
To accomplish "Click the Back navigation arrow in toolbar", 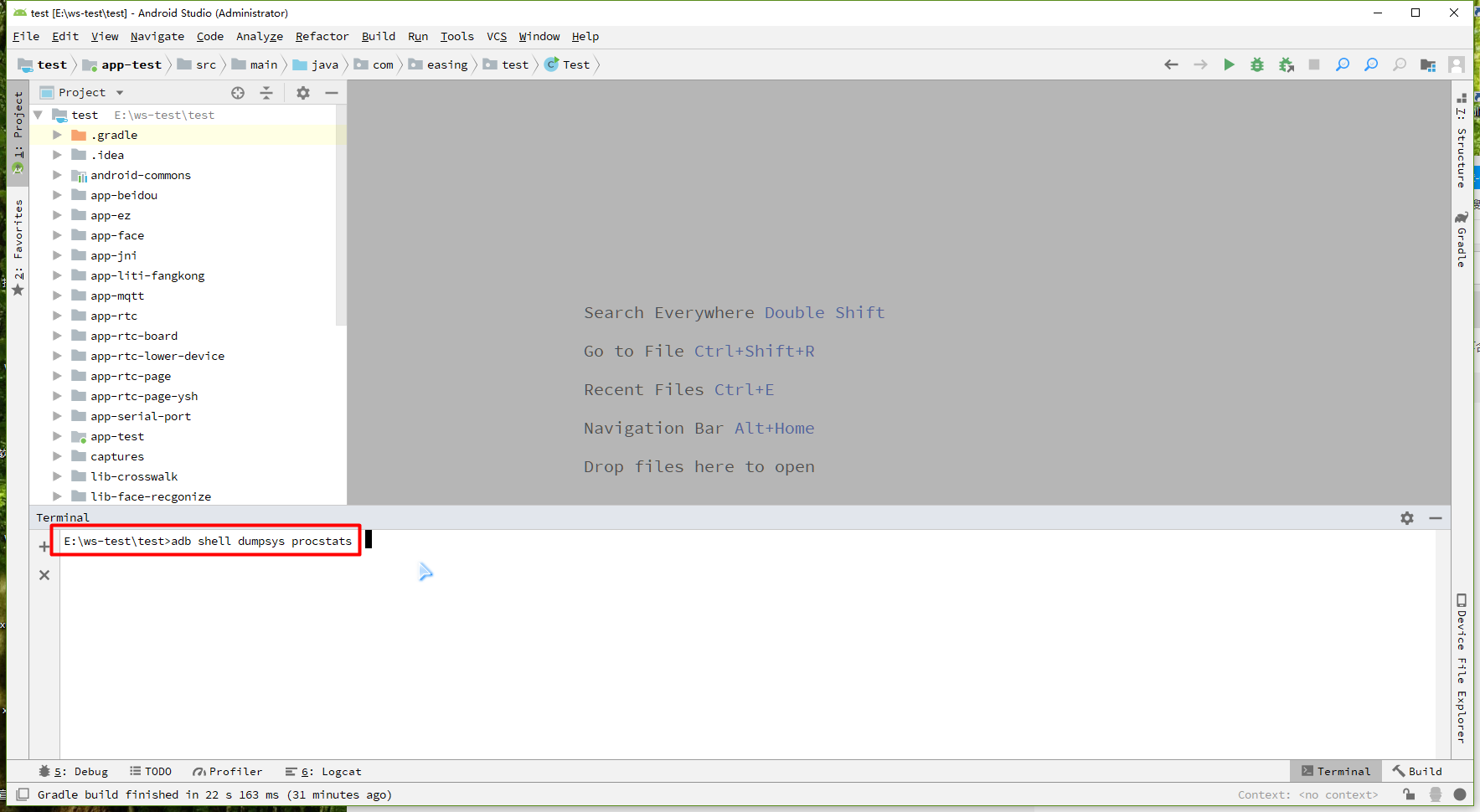I will click(1172, 64).
